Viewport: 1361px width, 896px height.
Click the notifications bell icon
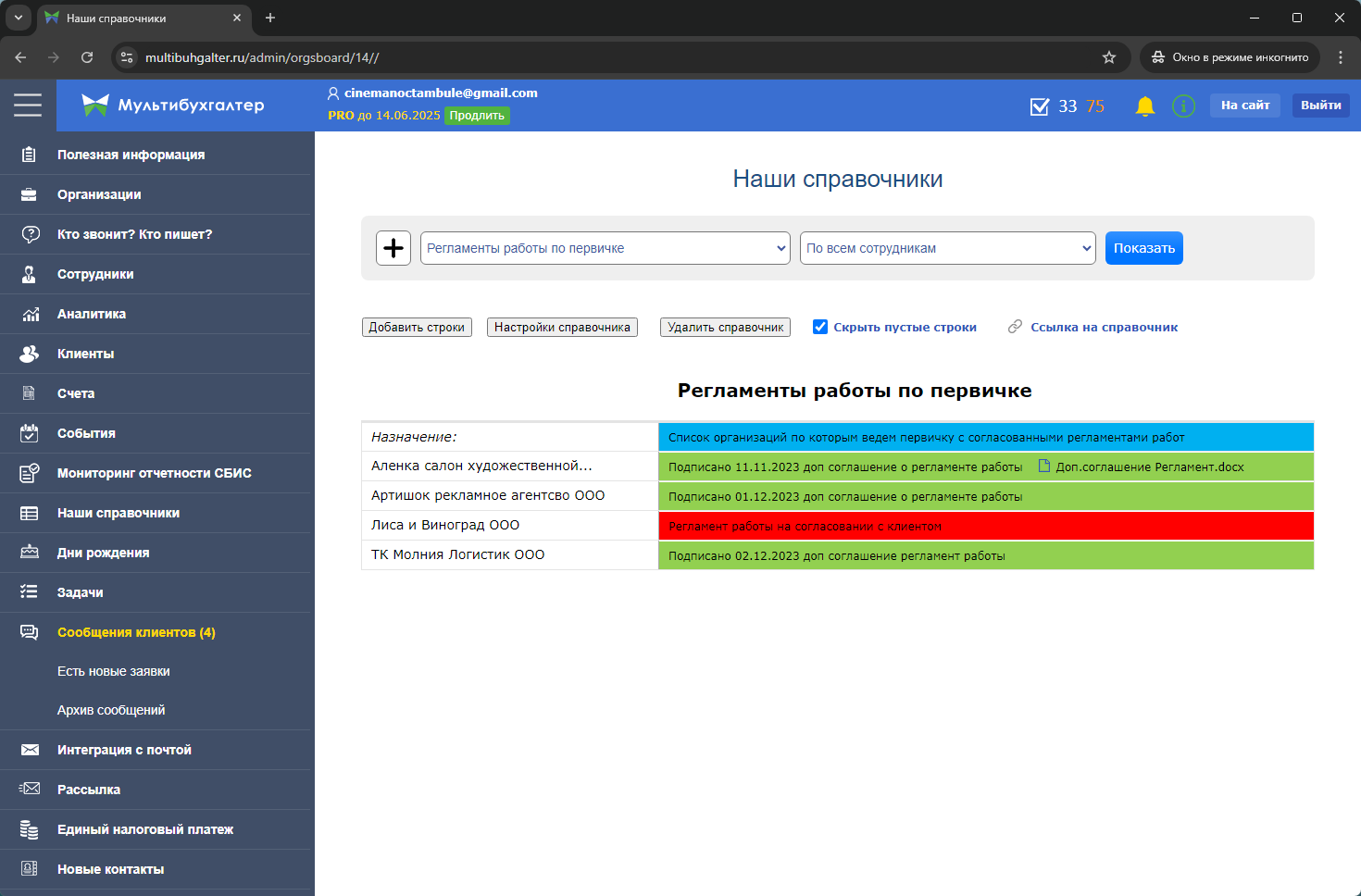1144,106
